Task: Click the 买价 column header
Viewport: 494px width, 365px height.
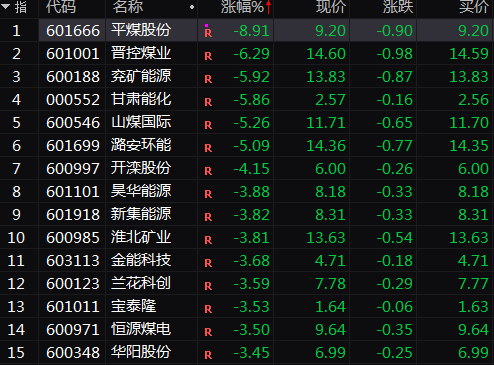Action: point(474,7)
